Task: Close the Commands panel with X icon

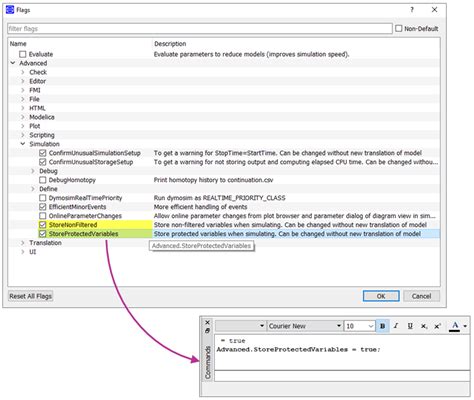Action: 207,322
